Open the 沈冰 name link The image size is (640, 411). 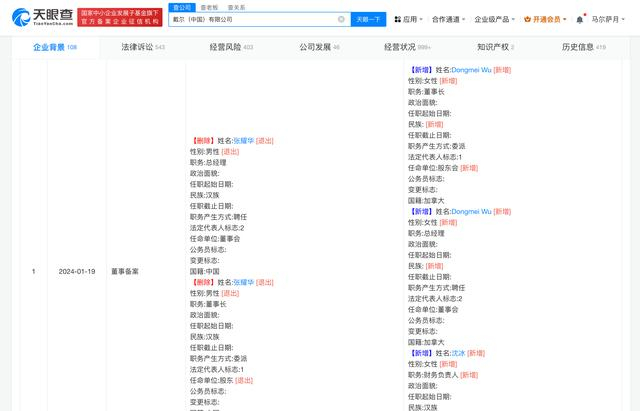click(x=458, y=353)
